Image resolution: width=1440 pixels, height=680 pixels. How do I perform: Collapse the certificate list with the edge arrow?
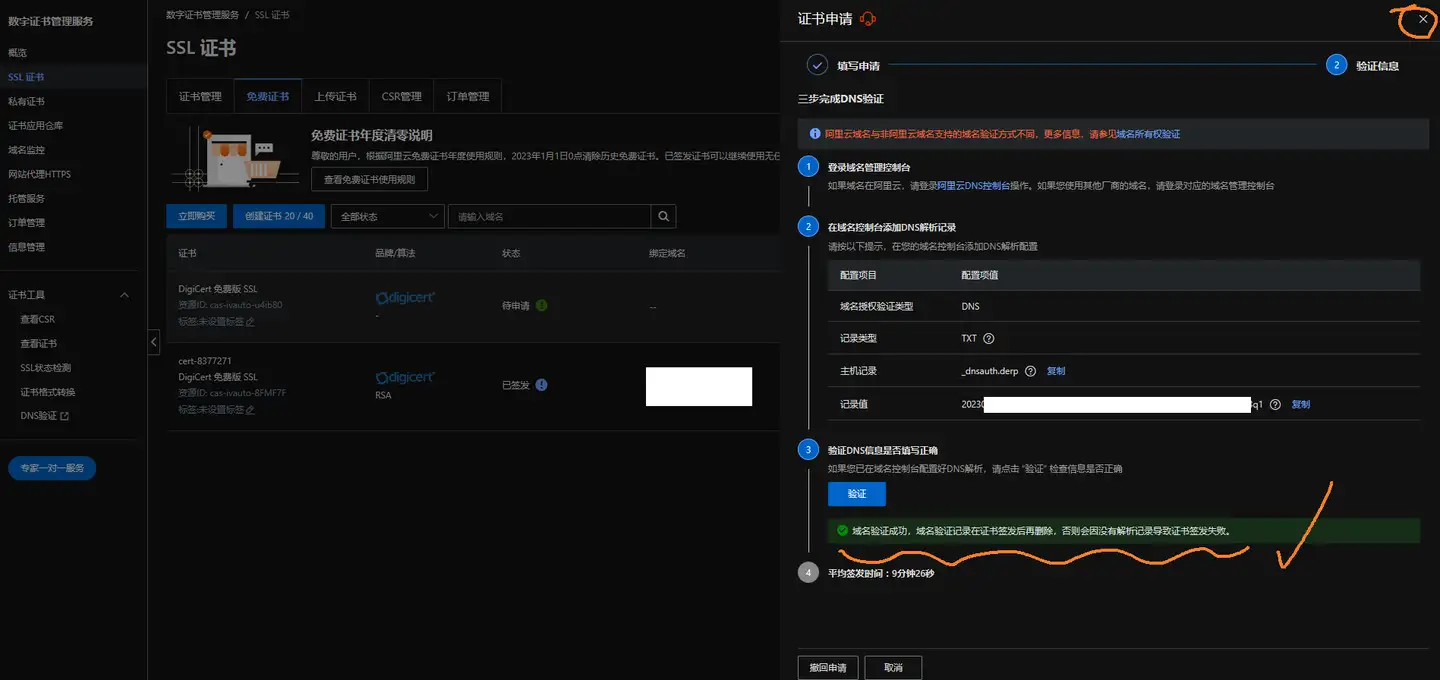153,341
